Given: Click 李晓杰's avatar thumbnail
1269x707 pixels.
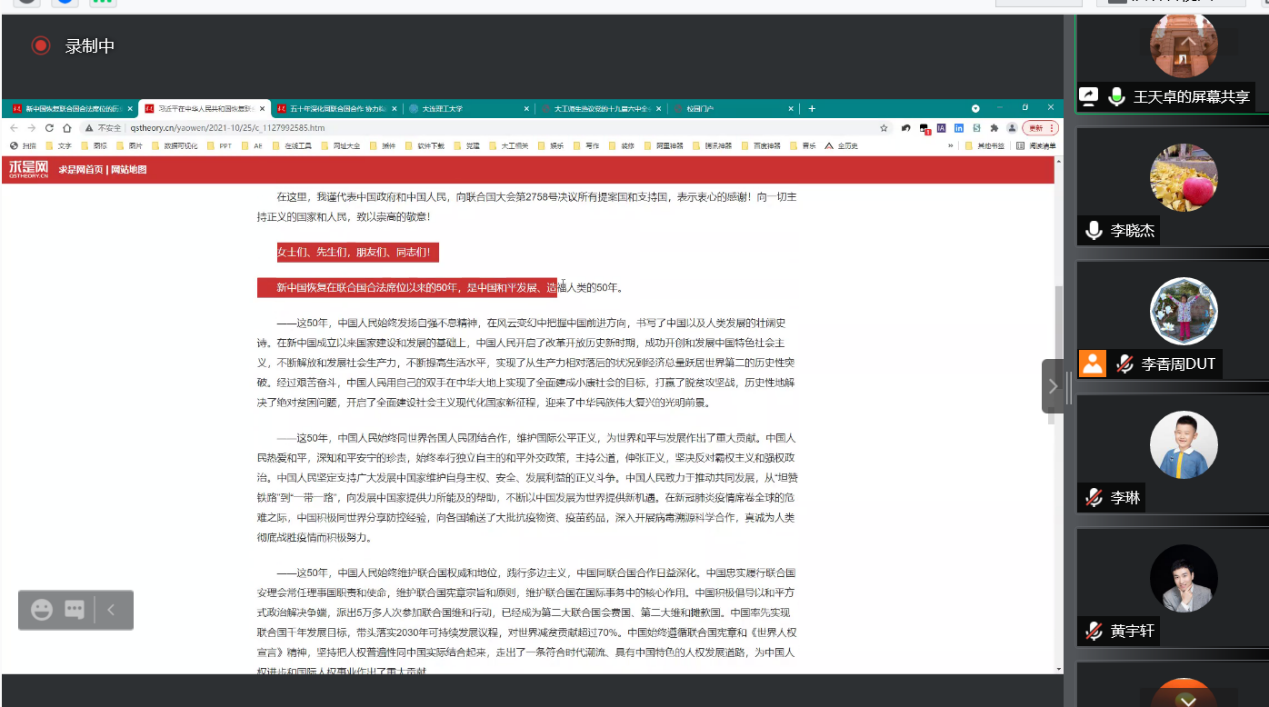Looking at the screenshot, I should point(1184,178).
